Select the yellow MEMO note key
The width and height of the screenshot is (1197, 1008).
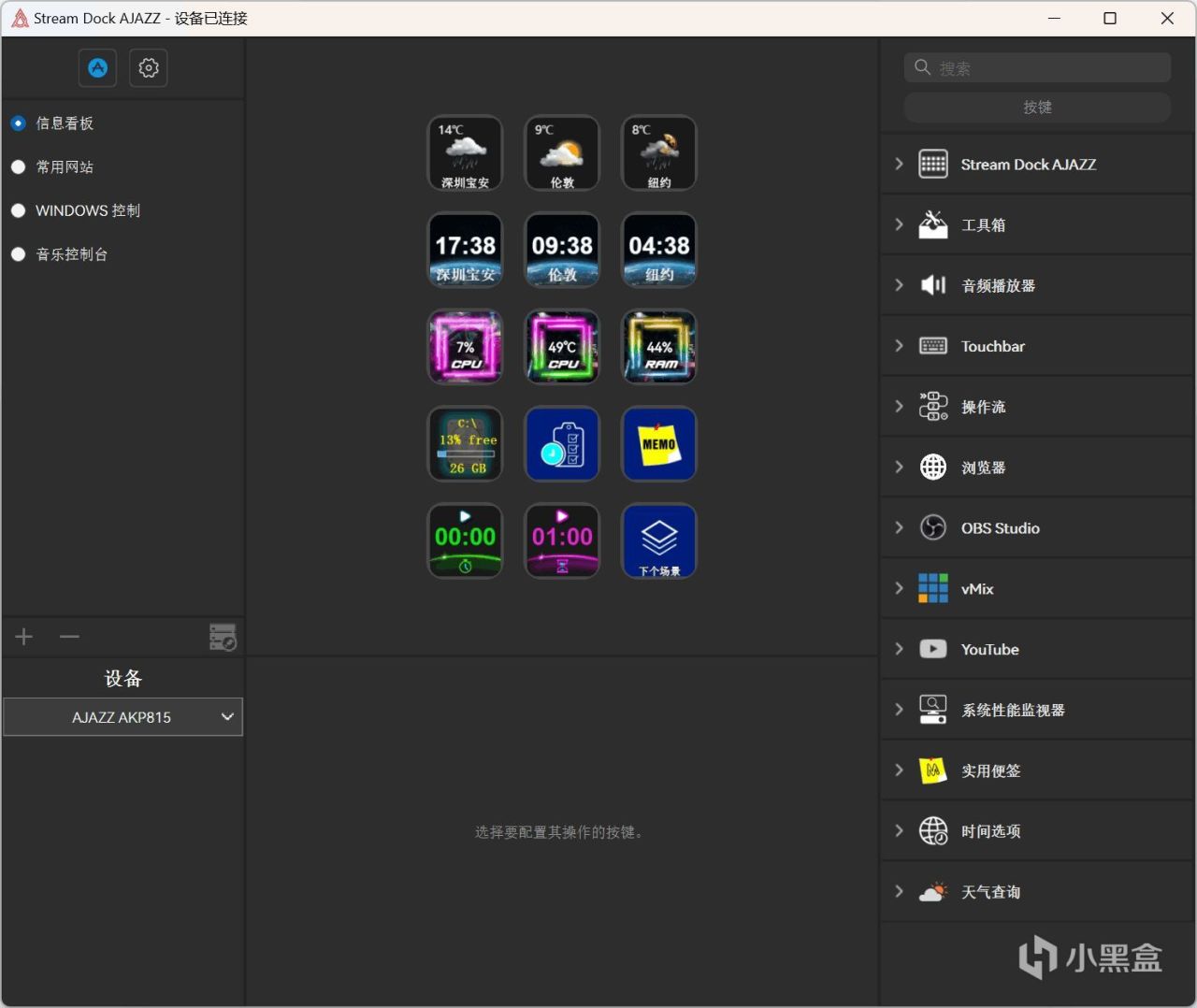pos(659,444)
